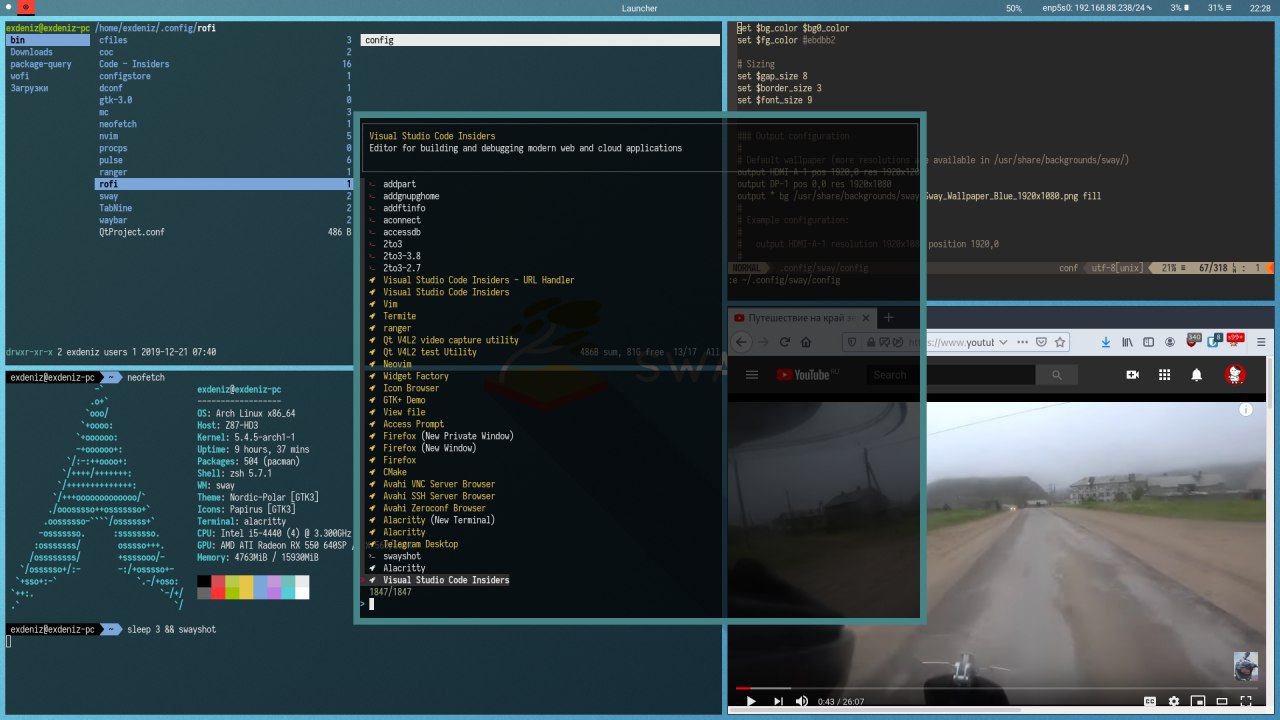Click the Firefox back arrow button
This screenshot has height=720, width=1280.
(x=741, y=342)
